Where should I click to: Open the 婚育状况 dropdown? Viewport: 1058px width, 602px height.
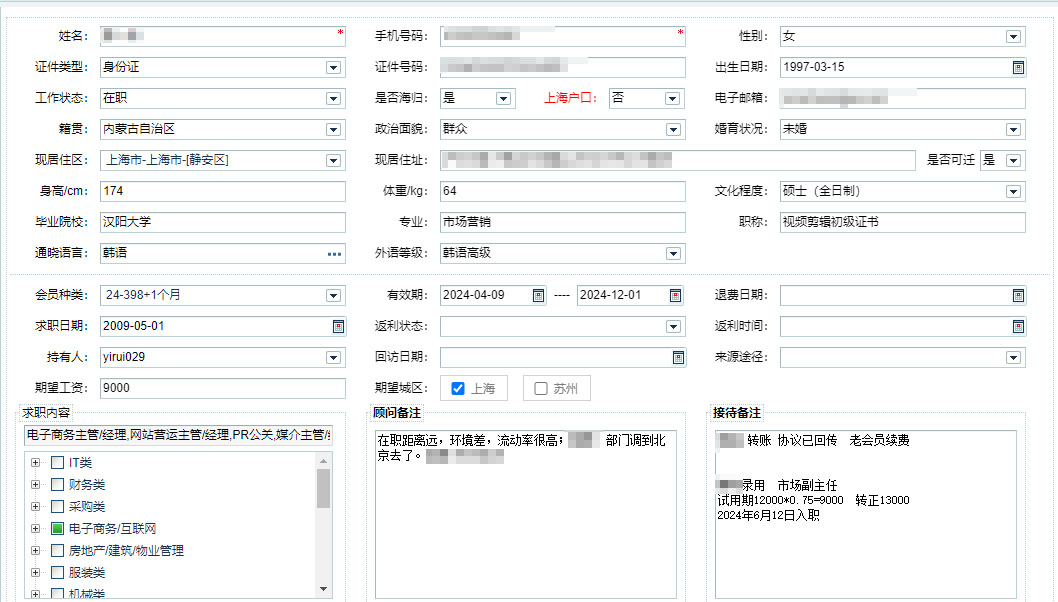(x=1013, y=130)
